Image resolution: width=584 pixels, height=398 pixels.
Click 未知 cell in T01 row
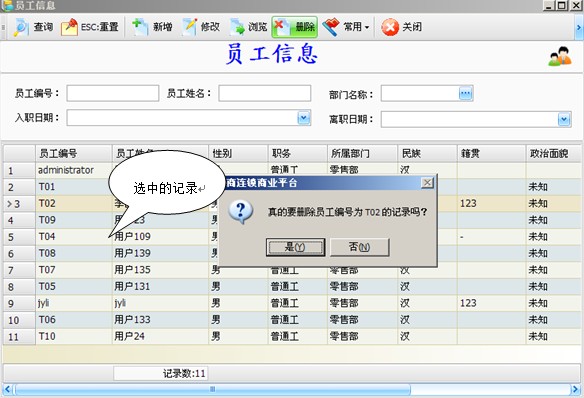click(x=554, y=187)
